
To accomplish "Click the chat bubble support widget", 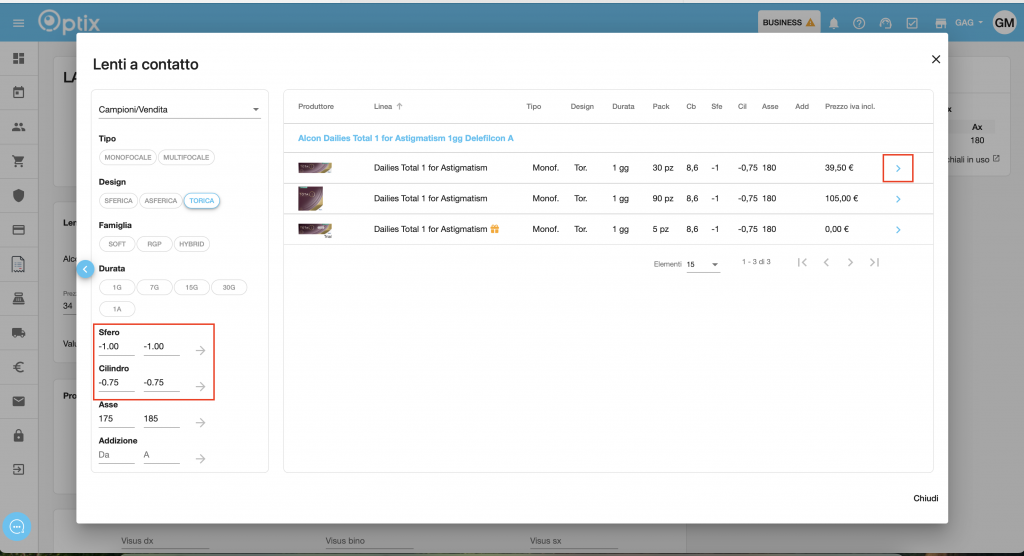I will pyautogui.click(x=18, y=526).
